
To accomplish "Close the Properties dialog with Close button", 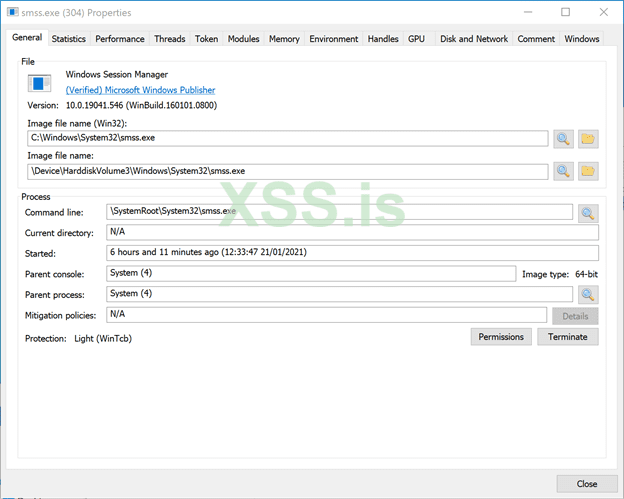I will tap(587, 484).
